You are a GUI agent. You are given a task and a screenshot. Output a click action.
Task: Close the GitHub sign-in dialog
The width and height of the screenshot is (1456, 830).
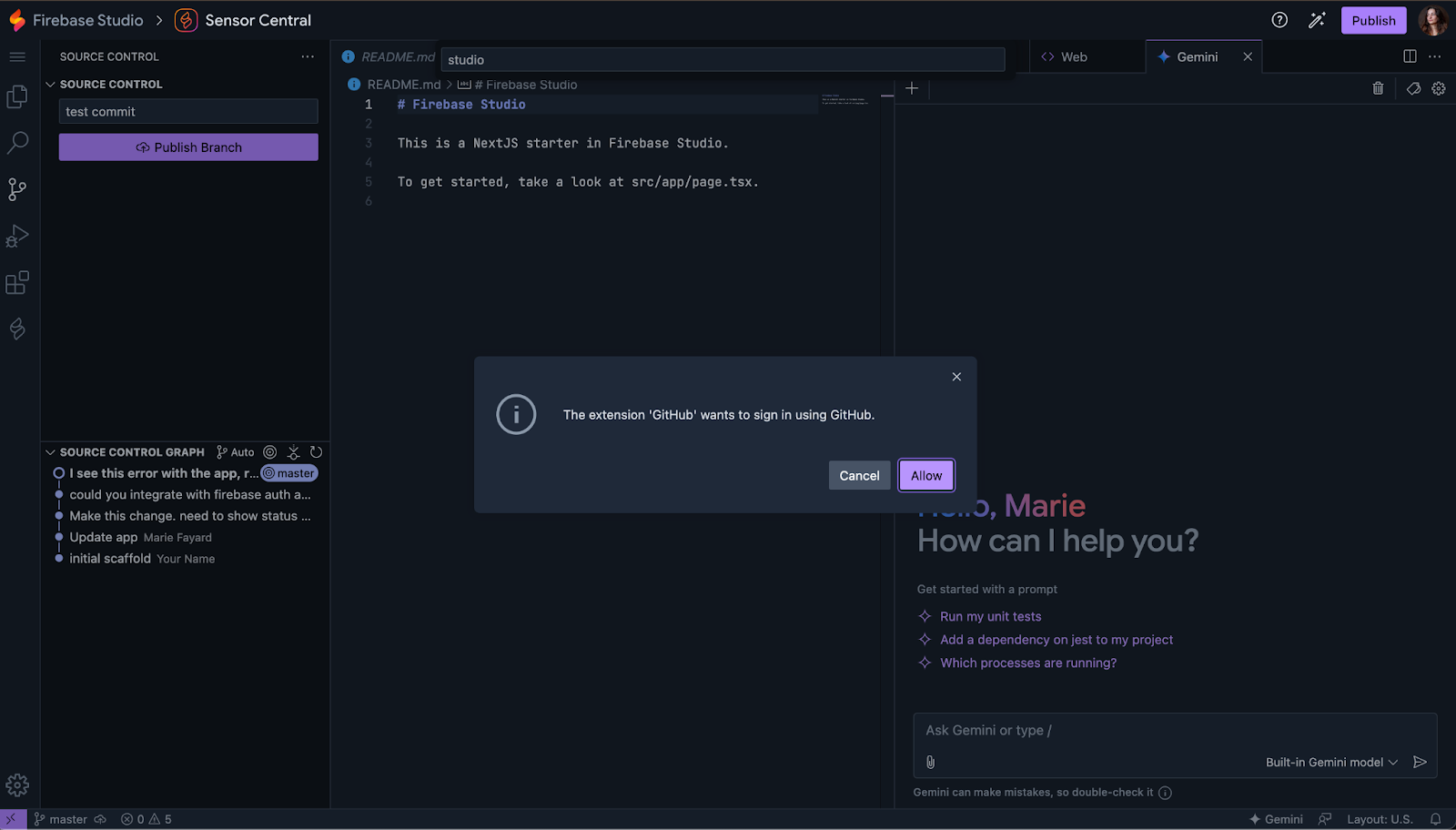point(956,377)
